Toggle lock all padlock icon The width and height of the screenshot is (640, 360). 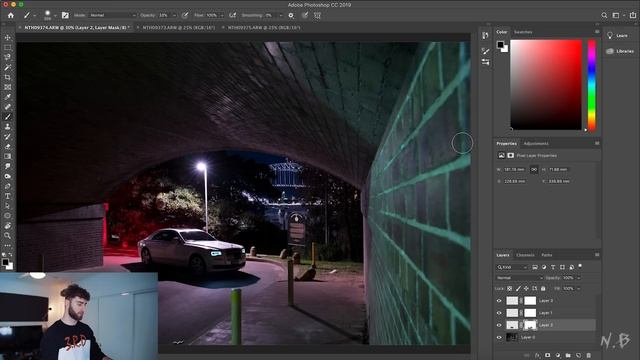[543, 289]
